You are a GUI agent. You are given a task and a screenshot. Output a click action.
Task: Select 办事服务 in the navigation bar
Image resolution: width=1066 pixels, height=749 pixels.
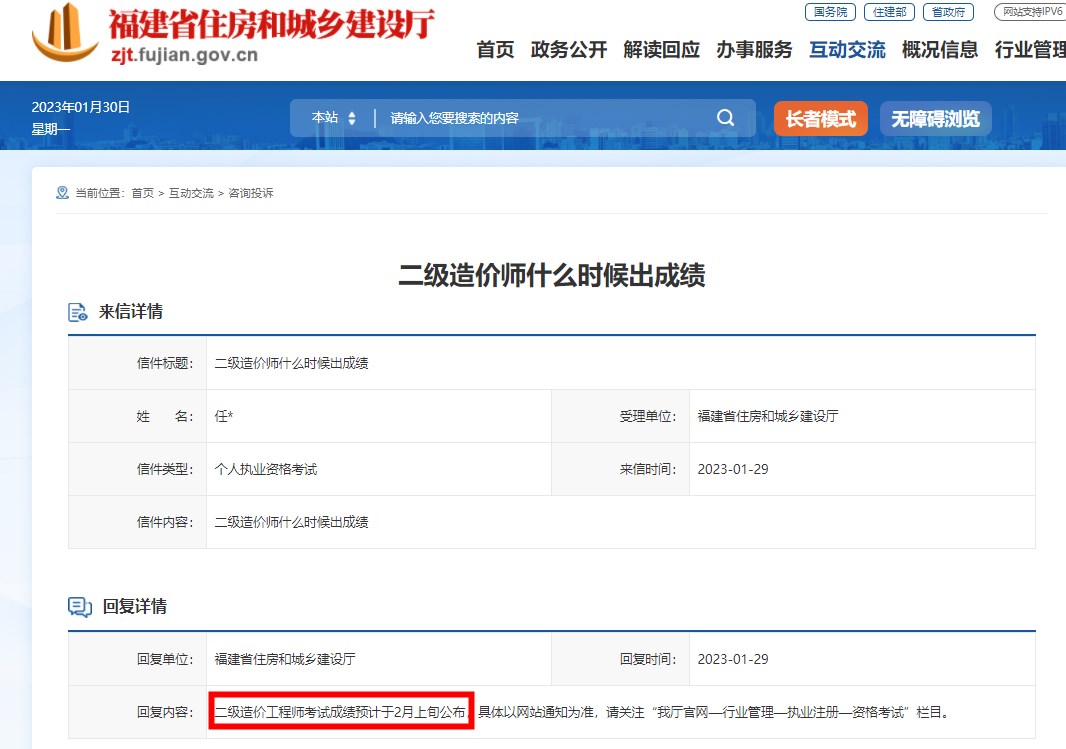(754, 50)
